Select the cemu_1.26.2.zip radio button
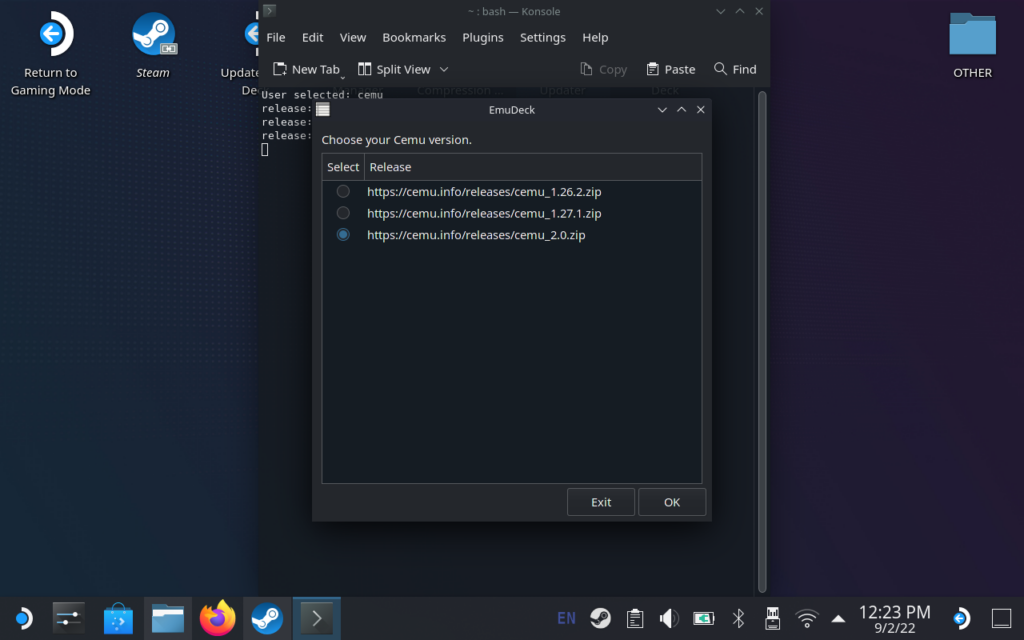Viewport: 1024px width, 640px height. click(x=343, y=191)
